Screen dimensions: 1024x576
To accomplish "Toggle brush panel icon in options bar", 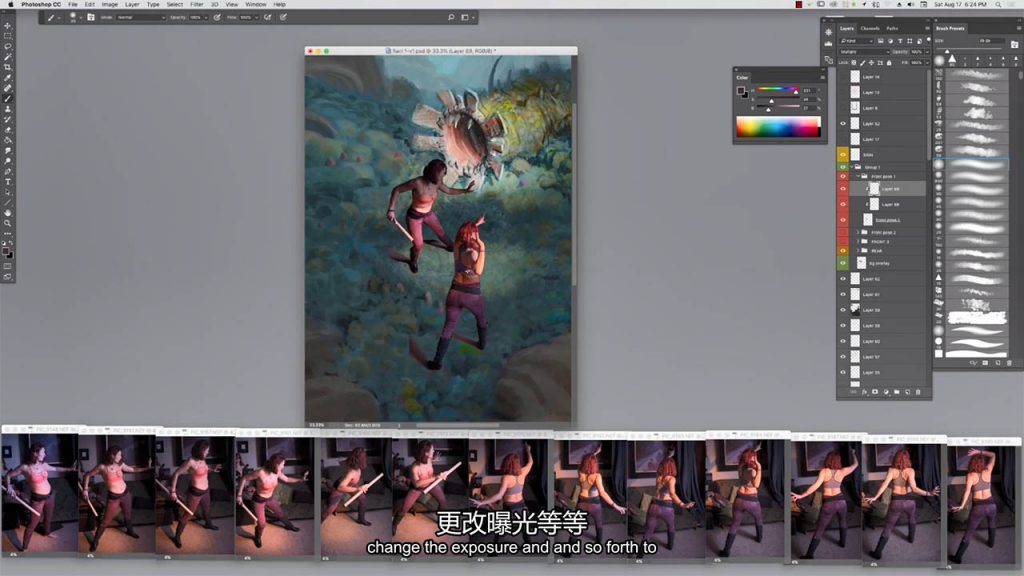I will point(91,18).
